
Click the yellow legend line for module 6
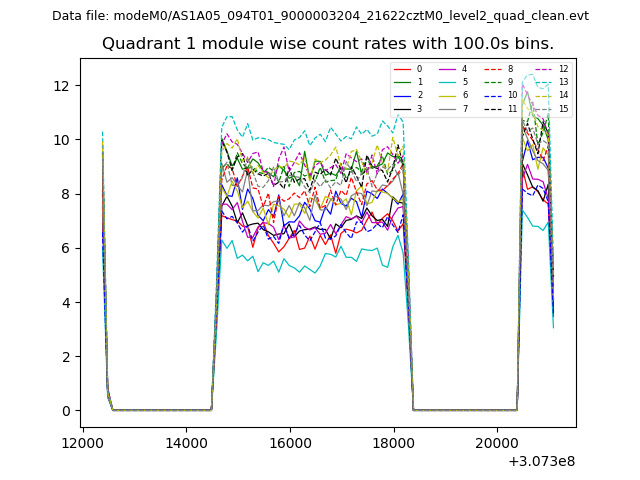coord(446,95)
